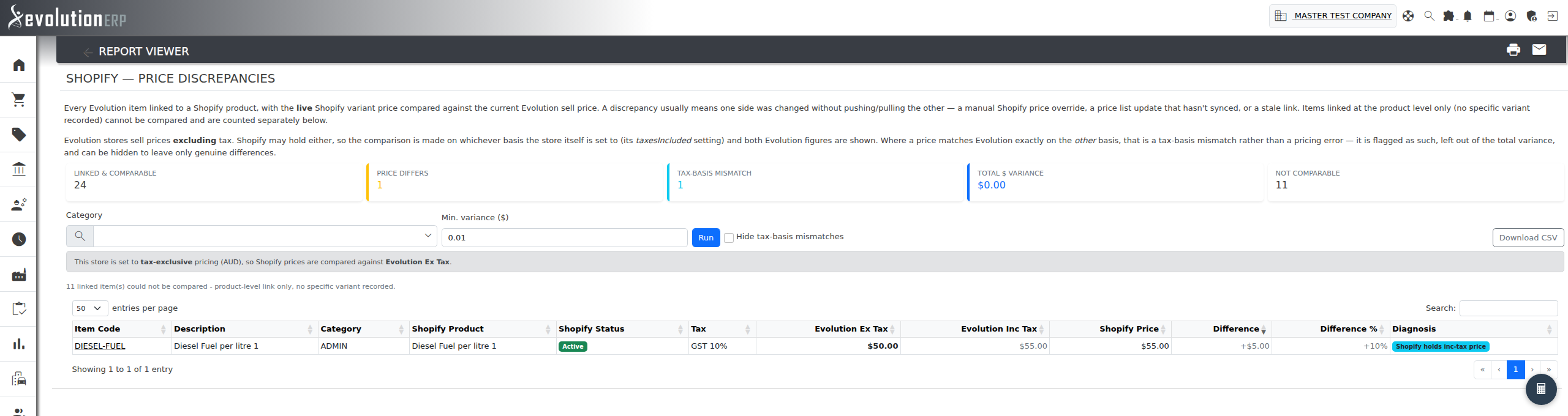Click the Linked & Comparable card
This screenshot has height=416, width=1568.
click(214, 182)
